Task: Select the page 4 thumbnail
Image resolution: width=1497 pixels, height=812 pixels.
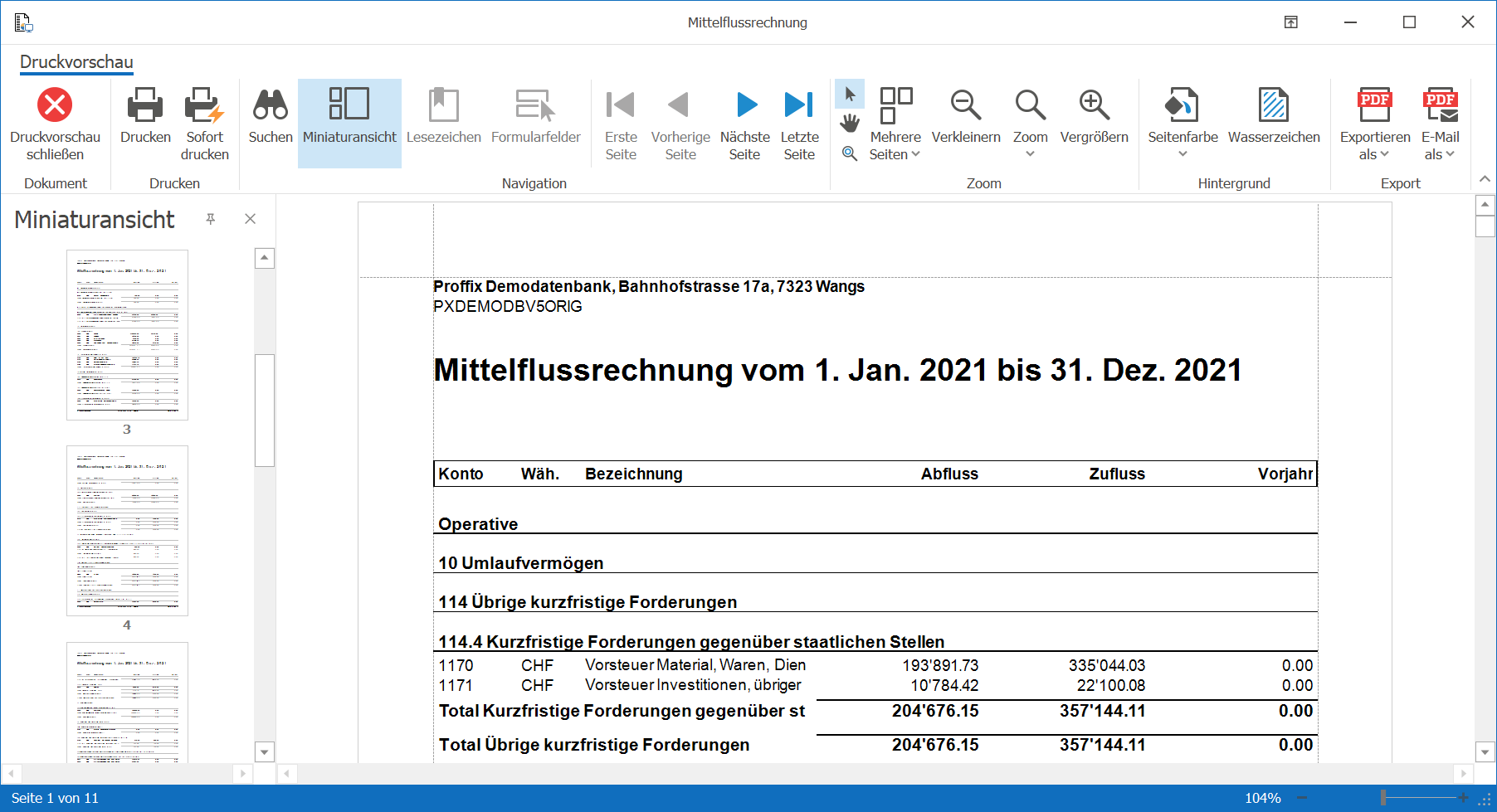Action: click(127, 531)
